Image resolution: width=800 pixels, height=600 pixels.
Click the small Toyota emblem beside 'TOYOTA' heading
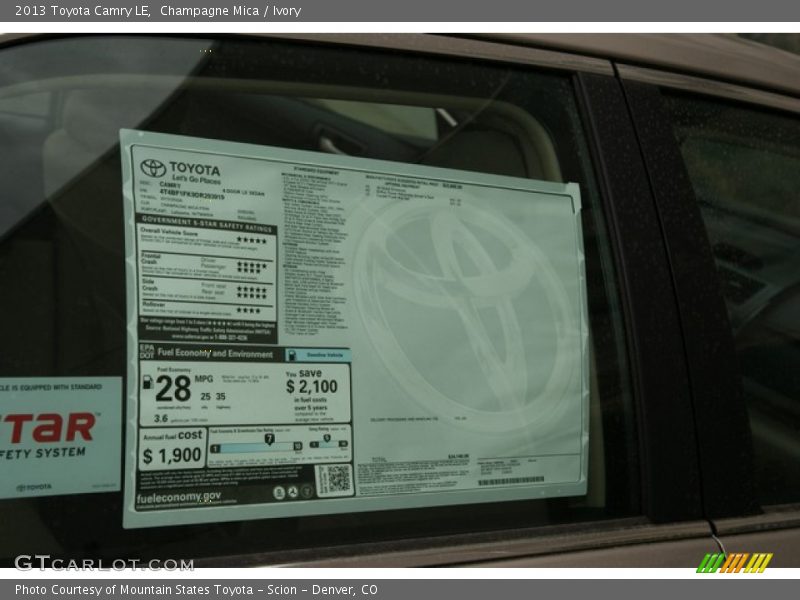point(153,168)
